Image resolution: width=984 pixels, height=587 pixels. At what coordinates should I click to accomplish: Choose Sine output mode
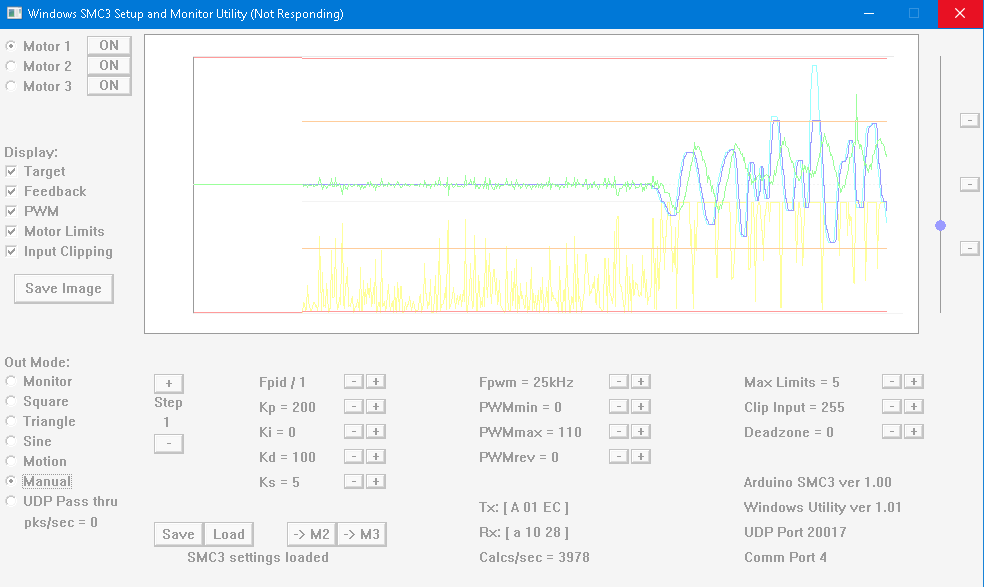pyautogui.click(x=11, y=441)
